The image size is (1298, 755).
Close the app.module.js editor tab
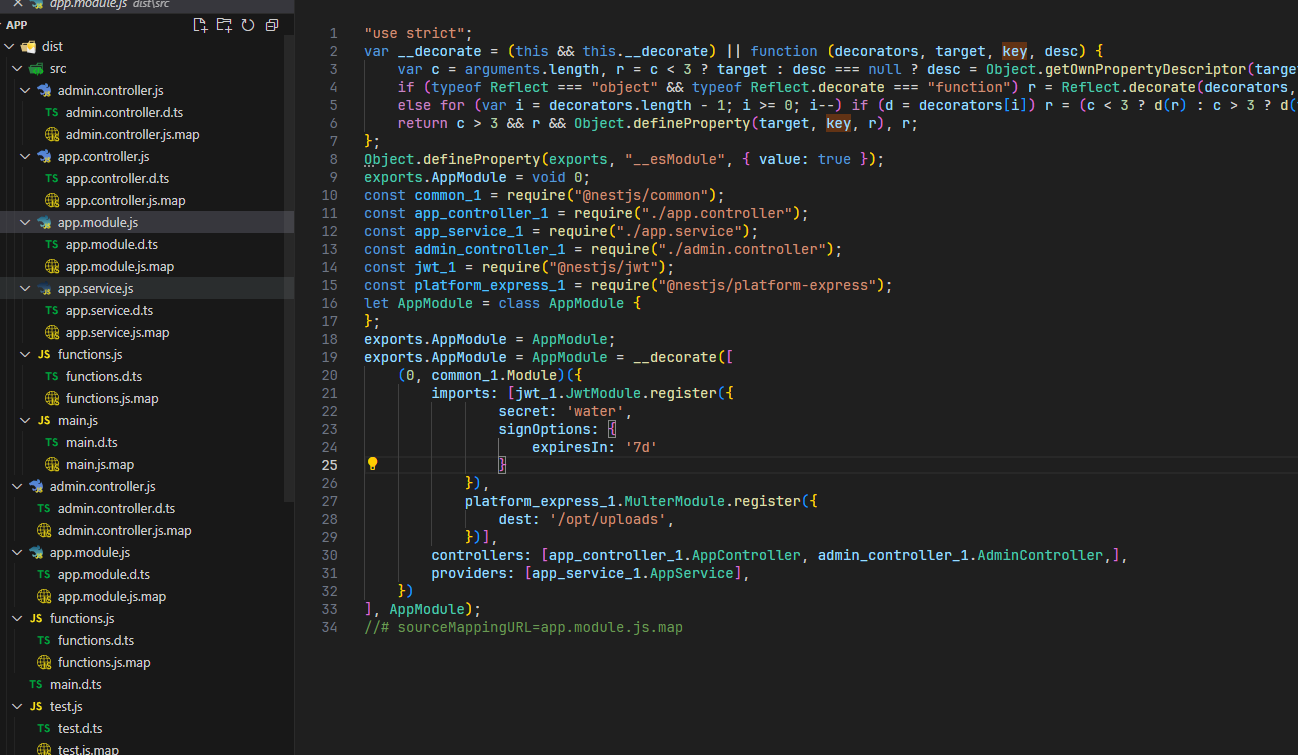click(x=17, y=4)
